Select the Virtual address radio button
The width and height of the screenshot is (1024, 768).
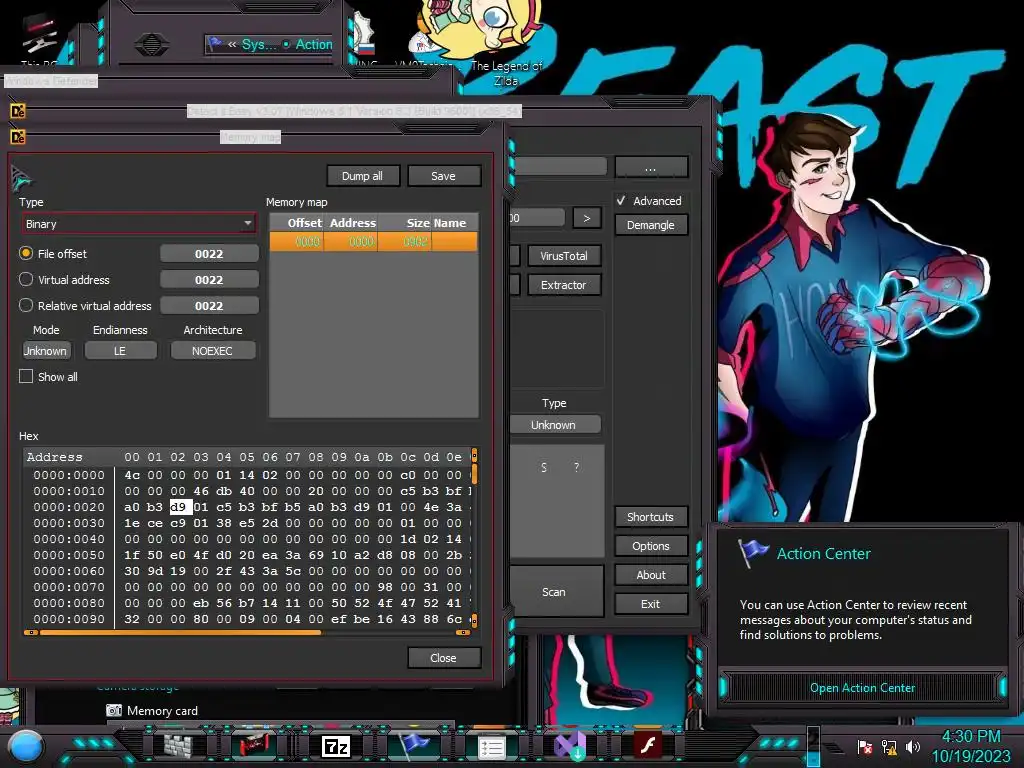[26, 280]
